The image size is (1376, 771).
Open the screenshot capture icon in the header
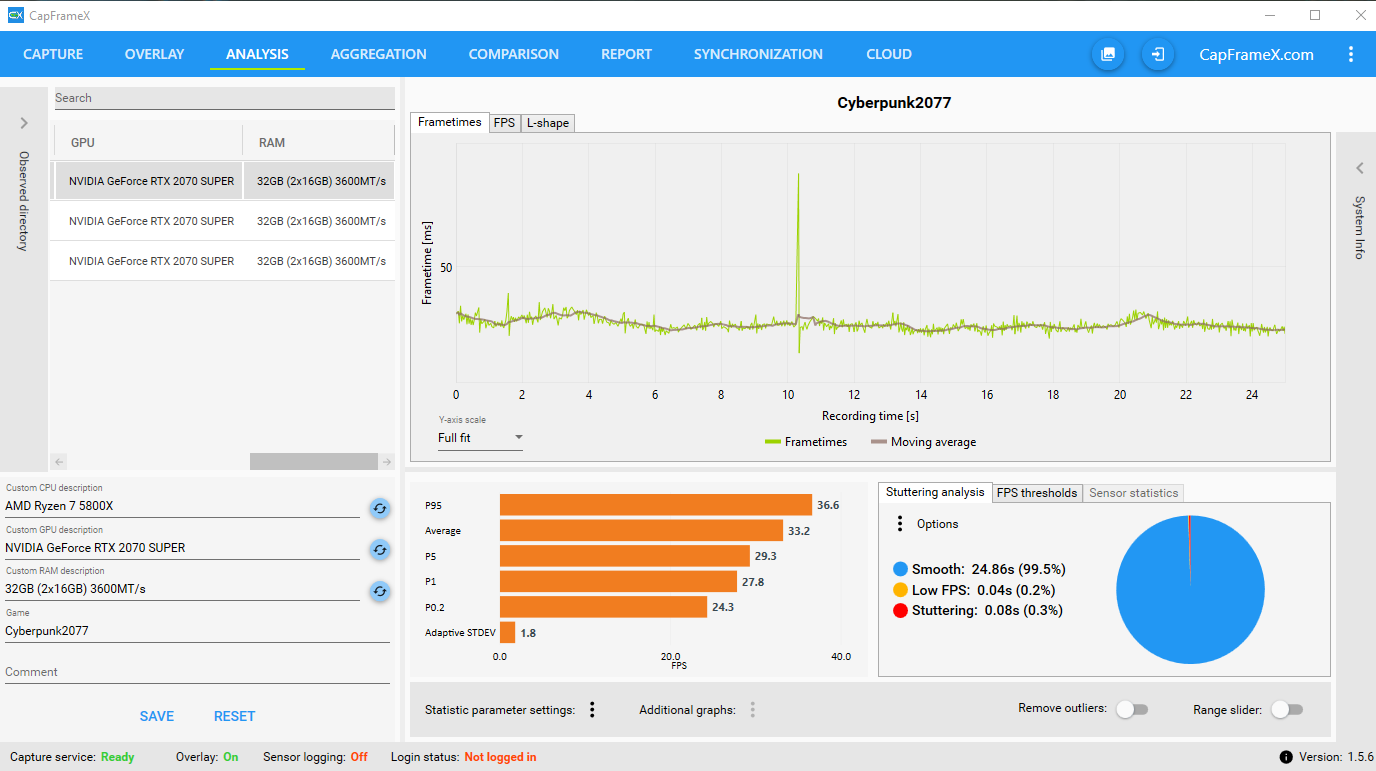tap(1107, 54)
